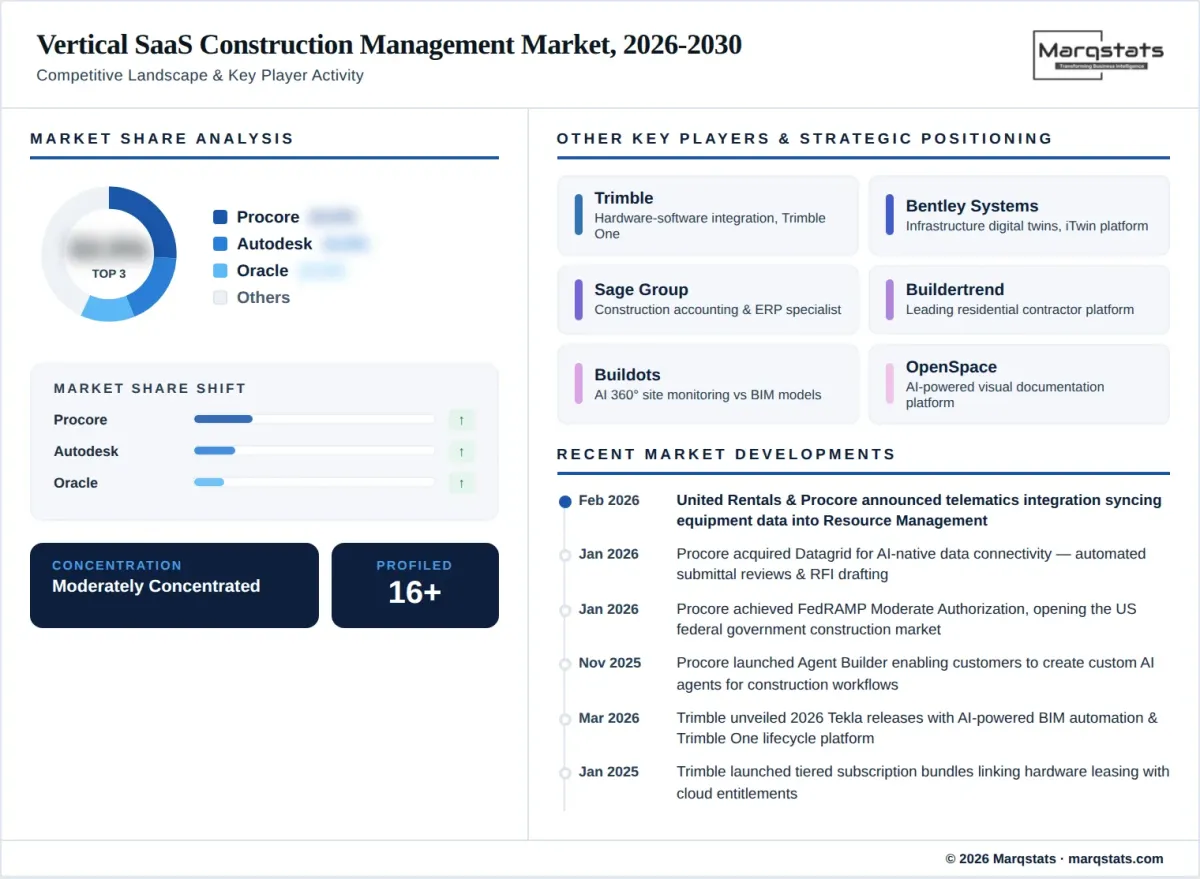The height and width of the screenshot is (879, 1200).
Task: Click the Autodesk up arrow indicator
Action: (x=461, y=452)
